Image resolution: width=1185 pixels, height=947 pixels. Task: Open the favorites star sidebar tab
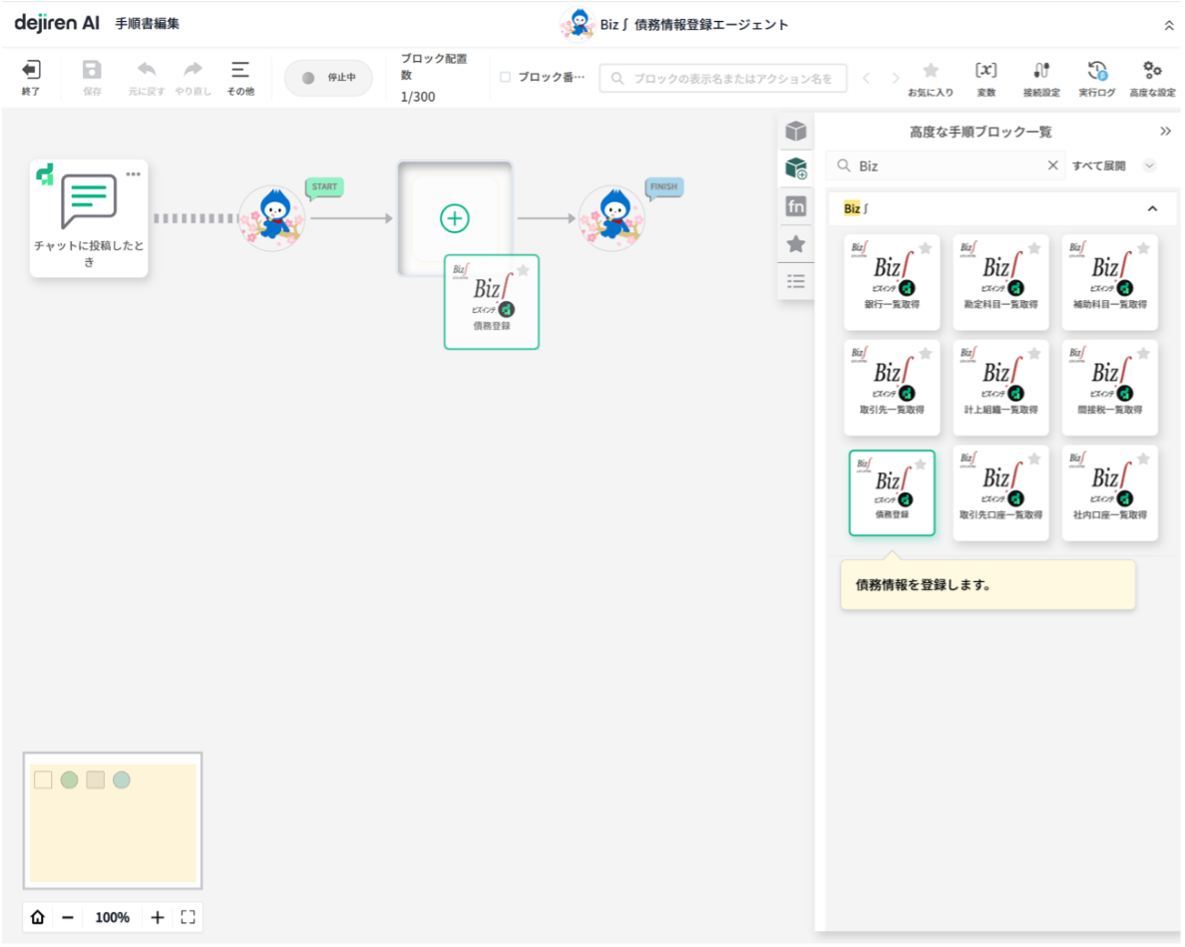[795, 243]
